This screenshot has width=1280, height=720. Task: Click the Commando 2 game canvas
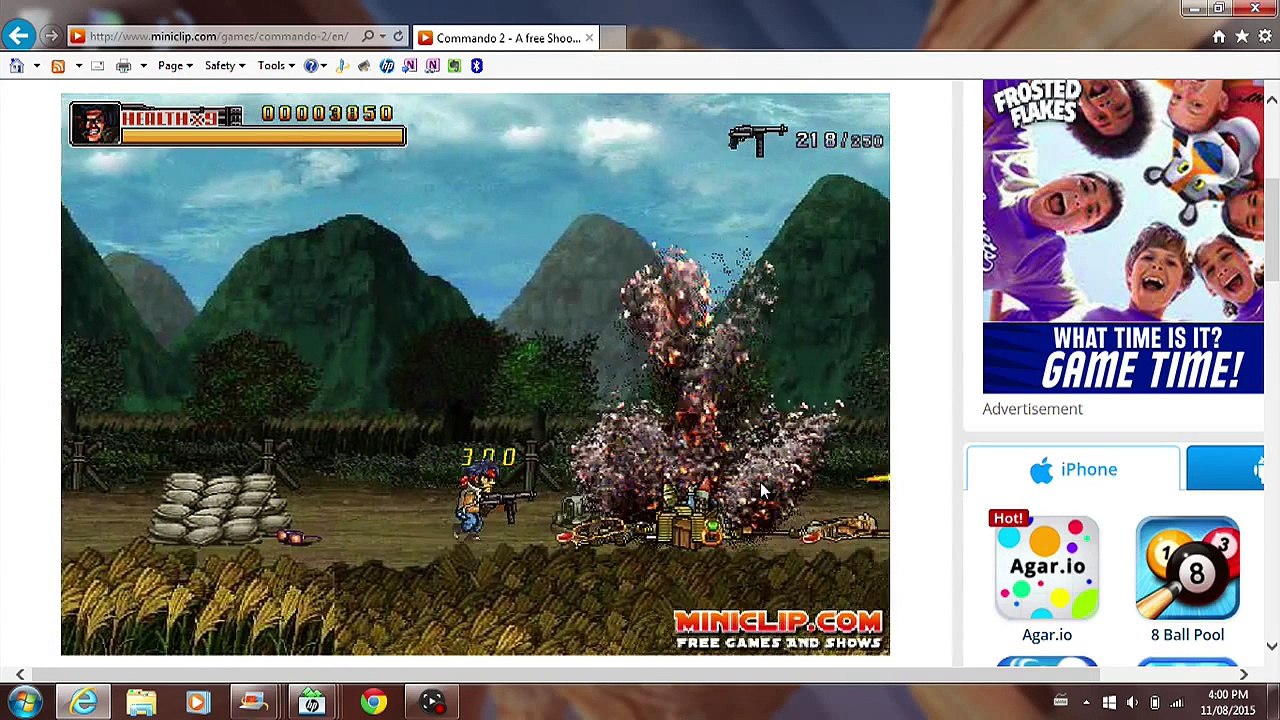pos(475,374)
